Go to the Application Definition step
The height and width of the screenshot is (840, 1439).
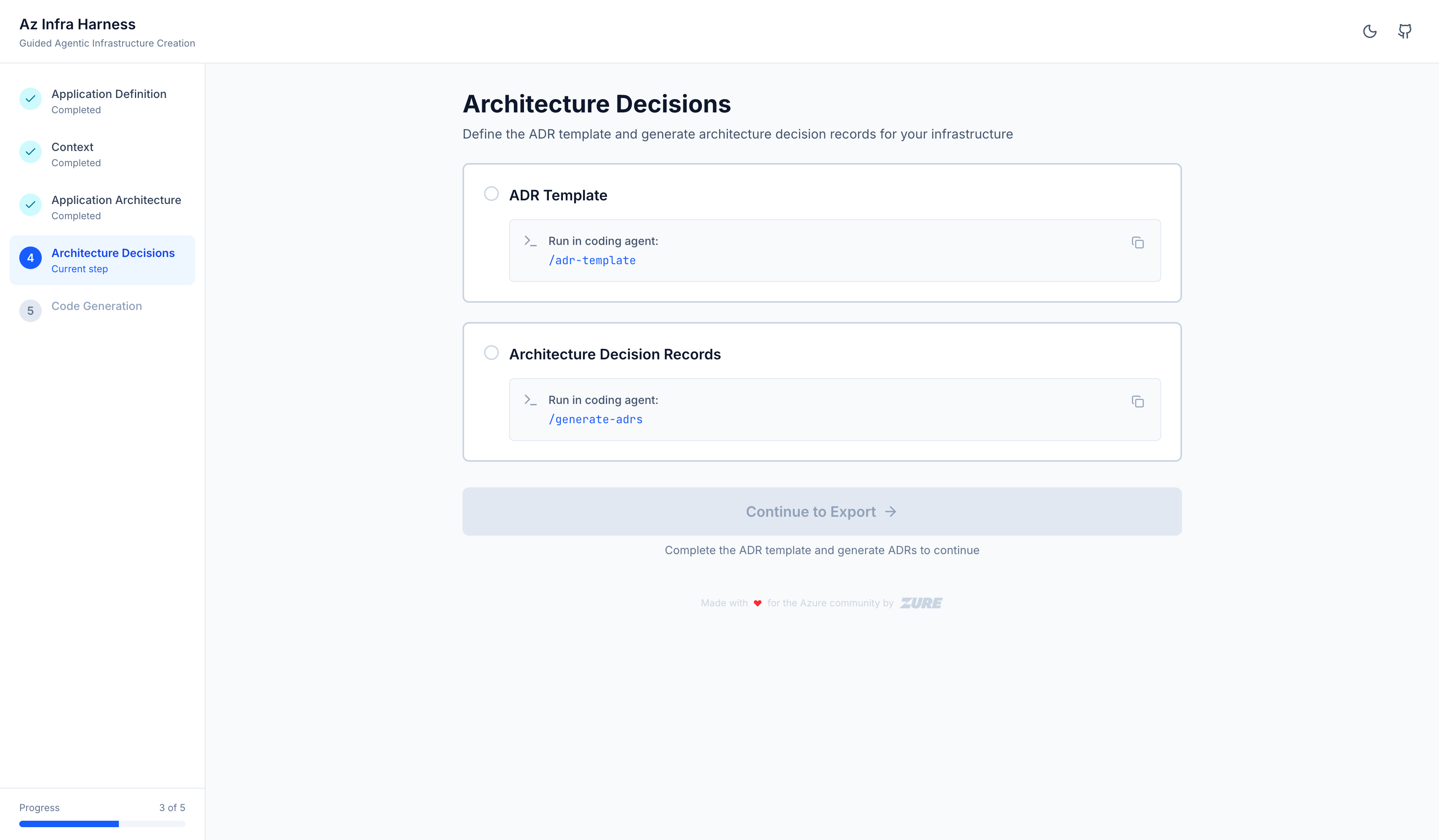(x=109, y=94)
